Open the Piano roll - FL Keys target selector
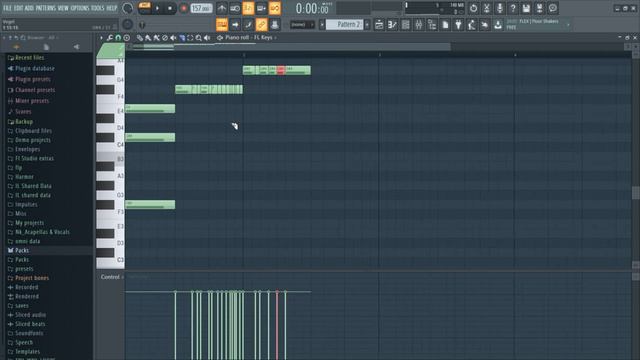640x360 pixels. [249, 38]
